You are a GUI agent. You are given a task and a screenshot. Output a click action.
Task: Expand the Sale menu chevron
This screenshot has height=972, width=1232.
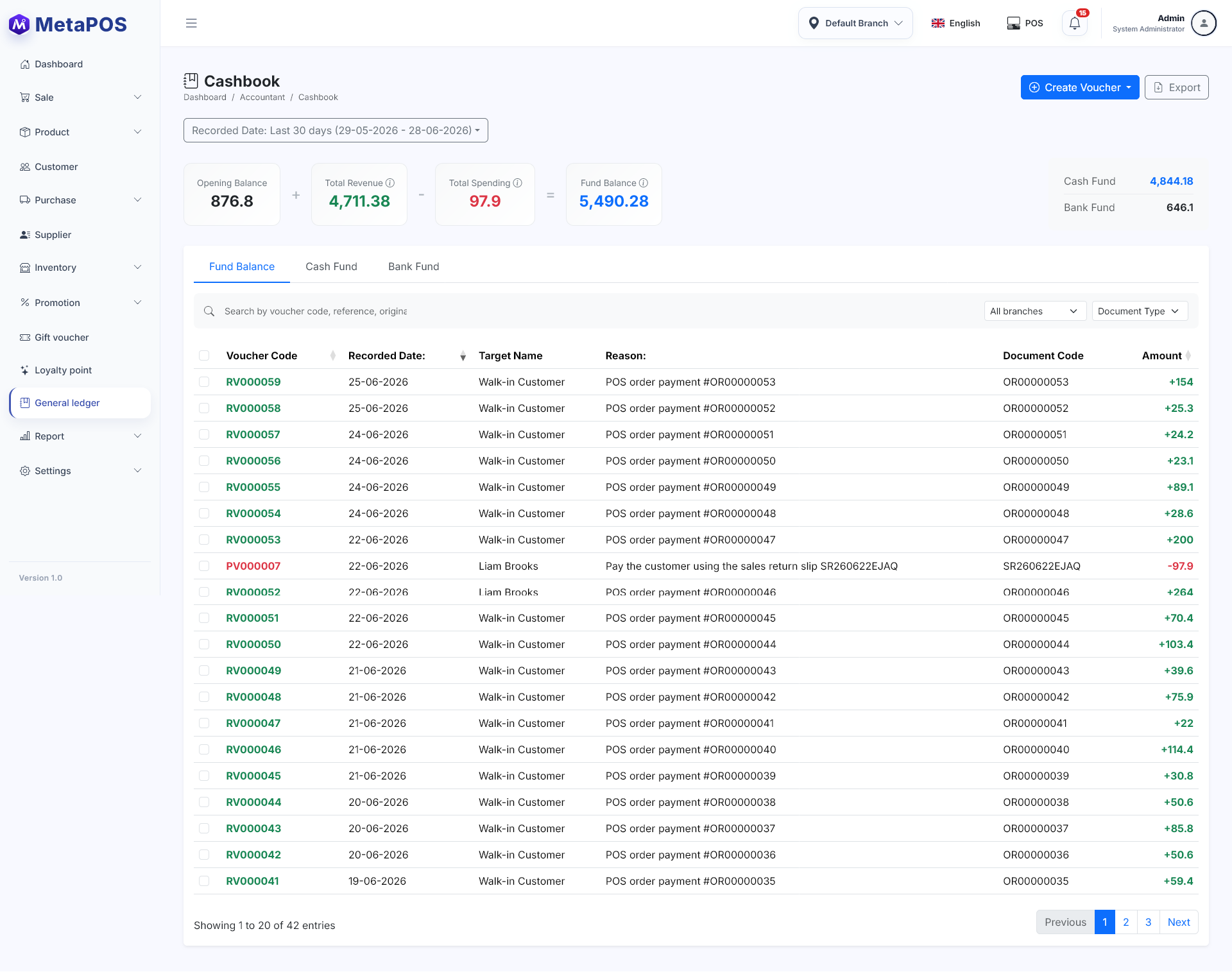click(137, 98)
